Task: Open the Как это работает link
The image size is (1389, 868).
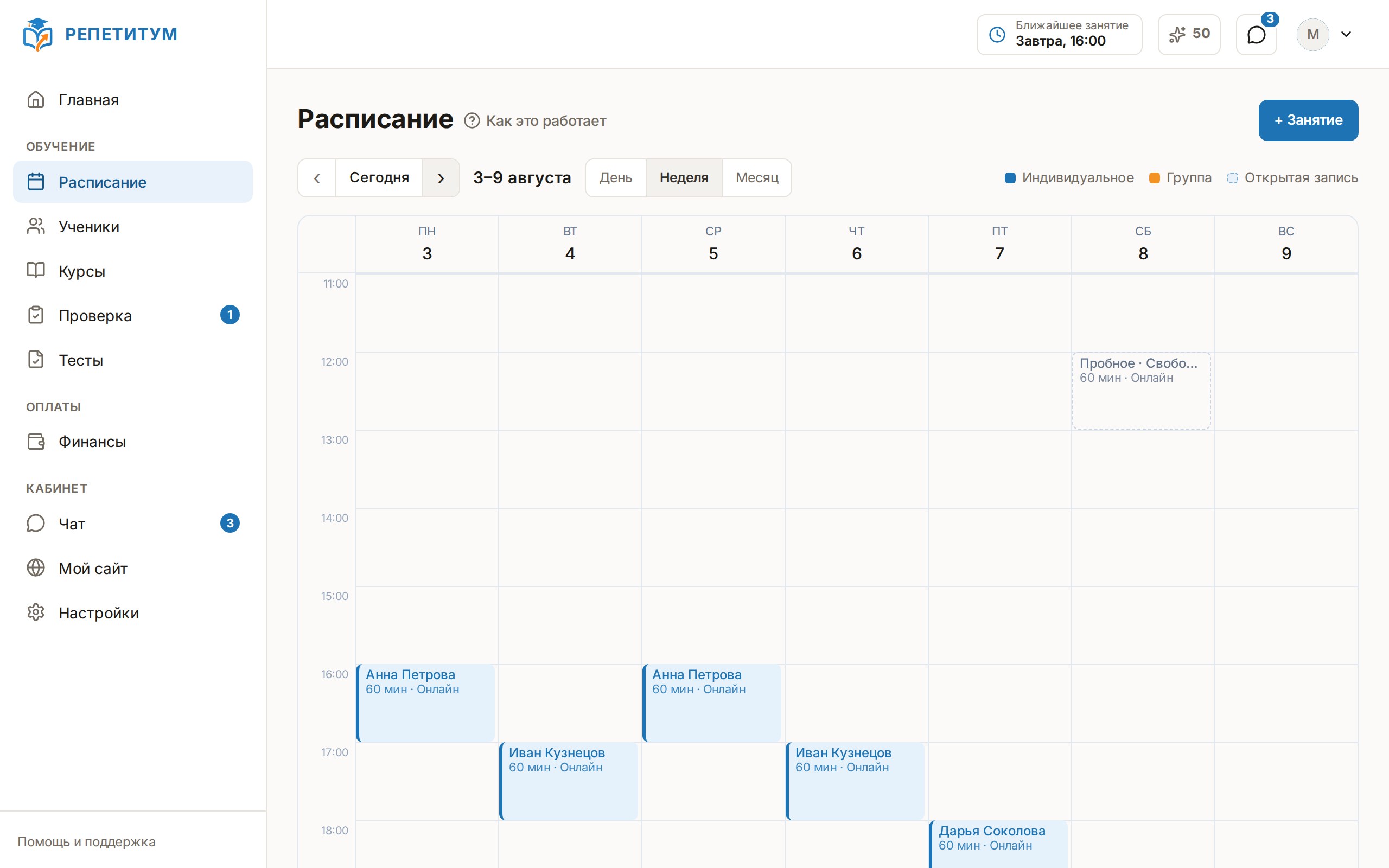Action: [x=546, y=120]
